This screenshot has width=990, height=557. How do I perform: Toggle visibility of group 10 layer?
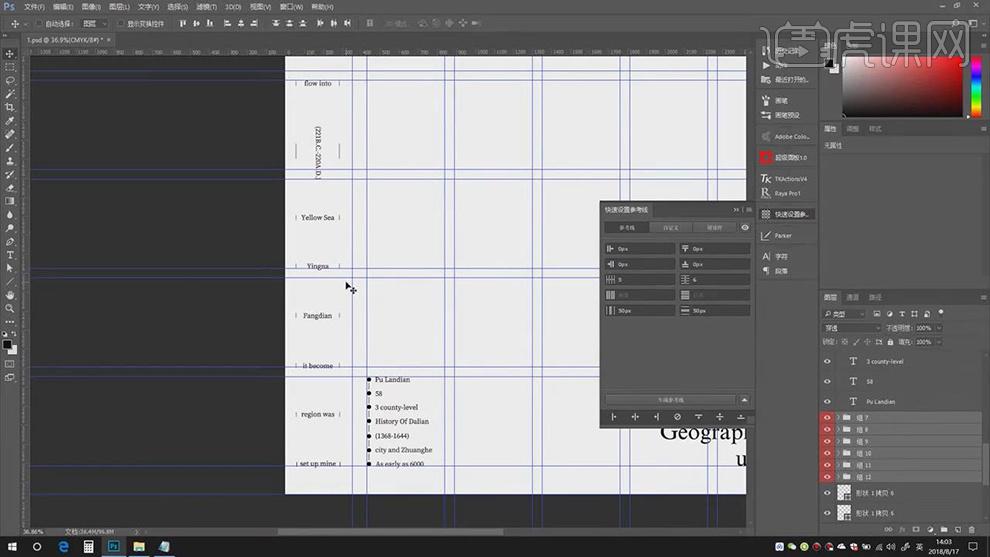pyautogui.click(x=827, y=453)
